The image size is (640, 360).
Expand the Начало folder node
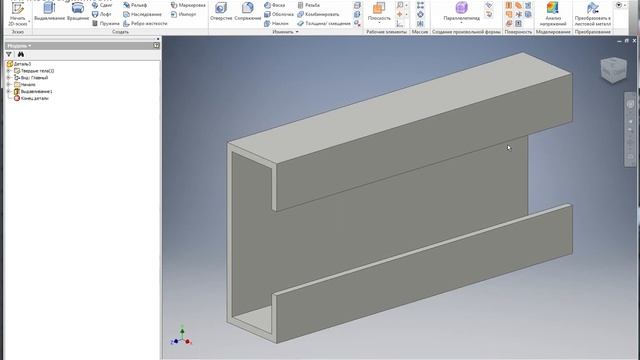(9, 84)
